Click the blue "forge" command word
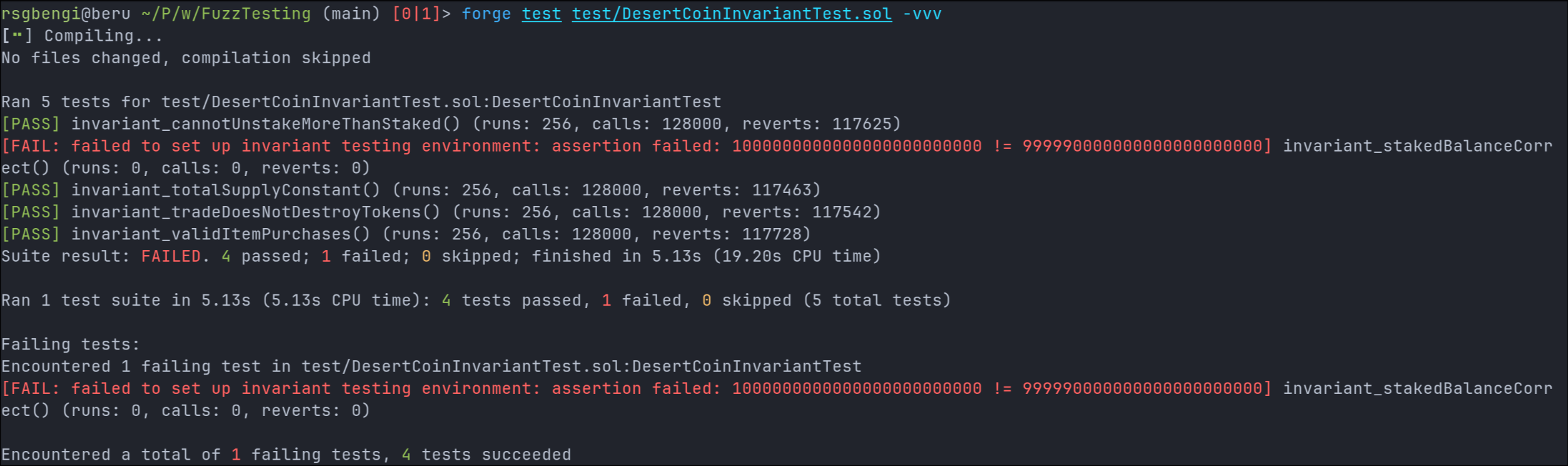 (486, 14)
